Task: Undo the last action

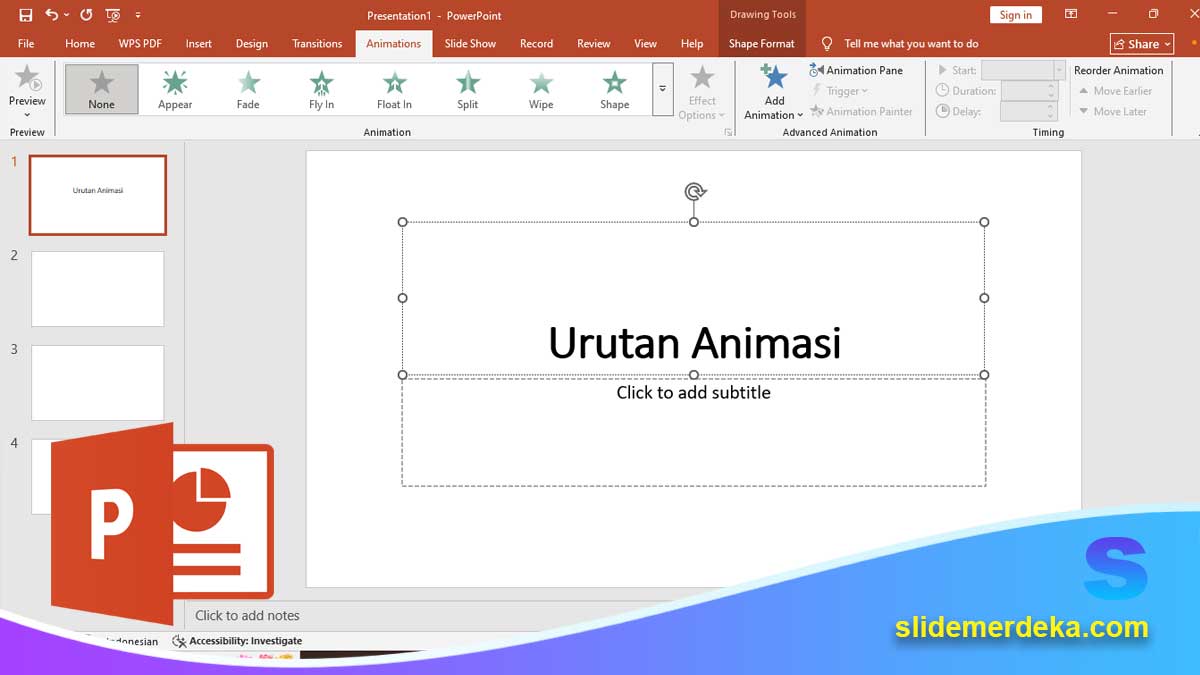Action: coord(51,15)
